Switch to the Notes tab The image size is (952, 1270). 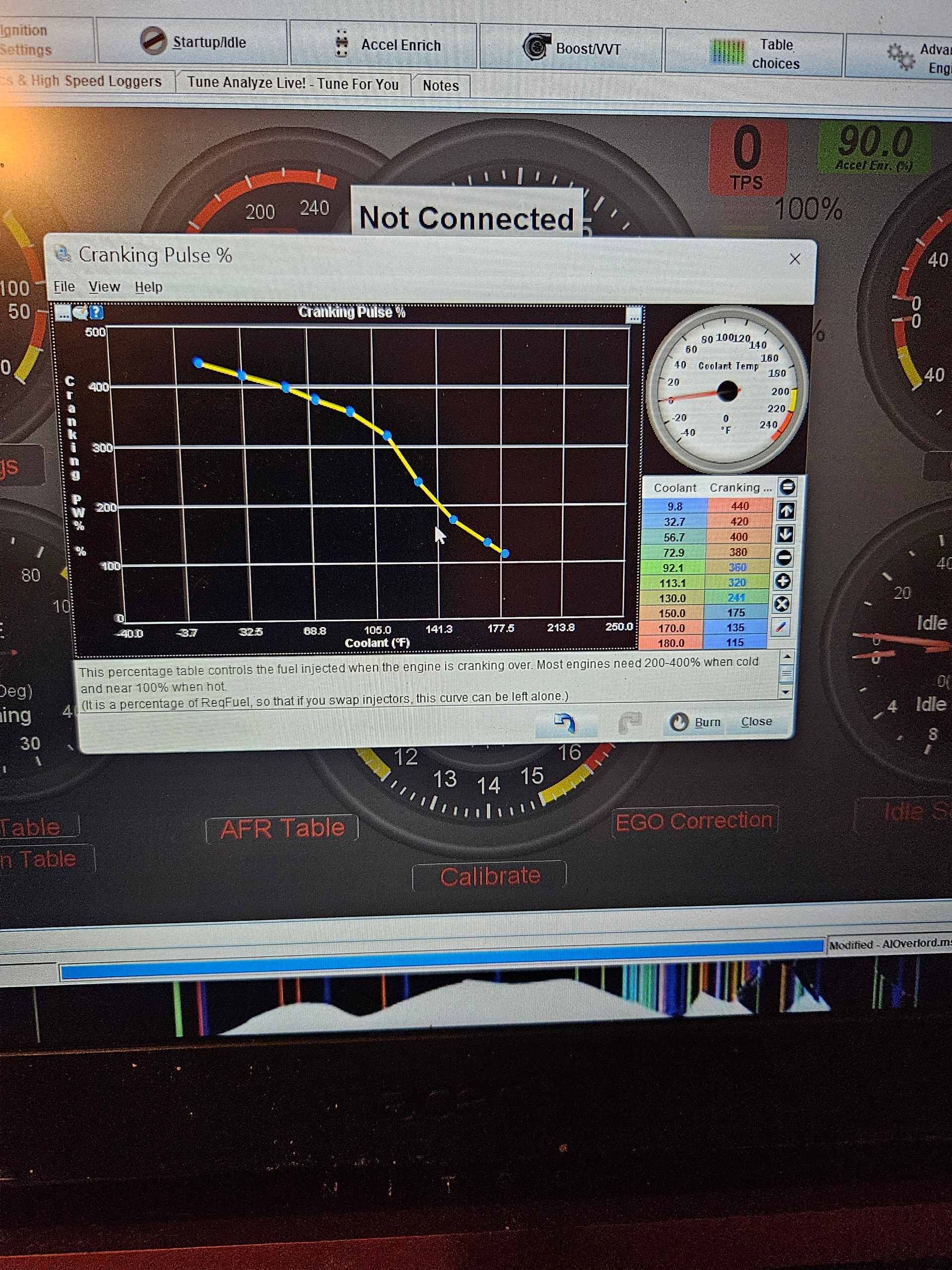click(440, 85)
